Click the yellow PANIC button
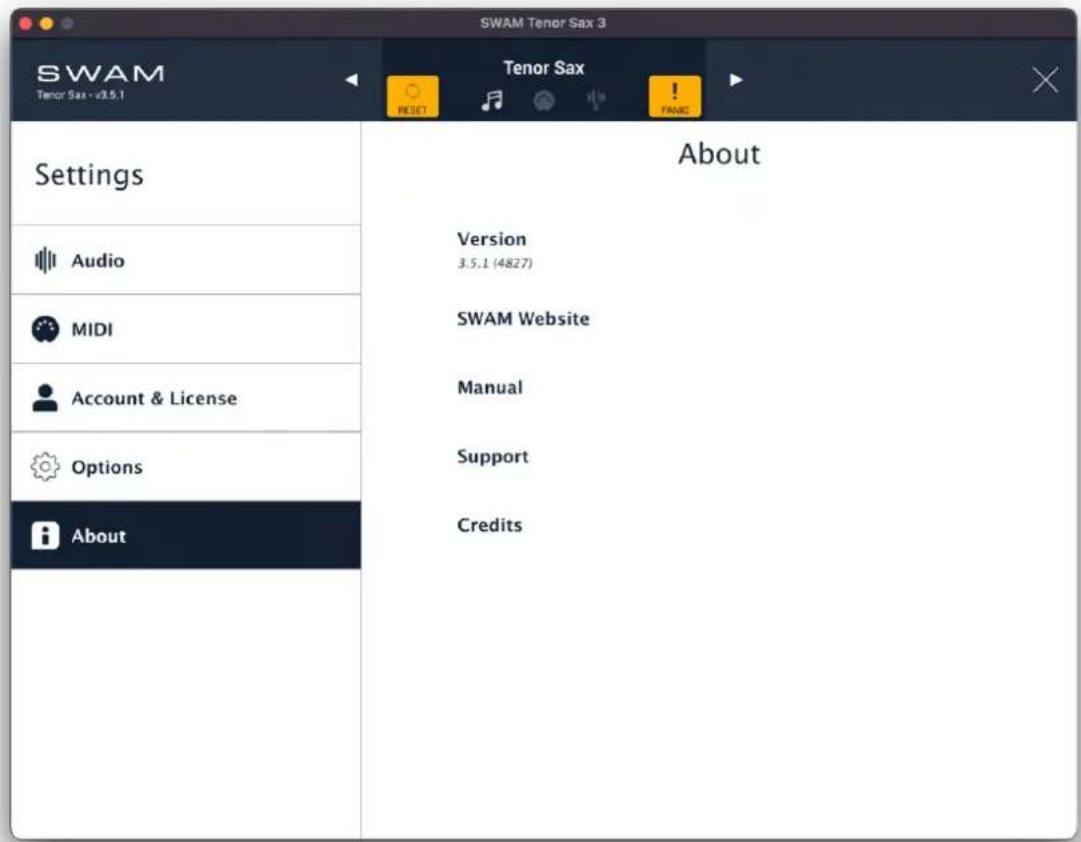This screenshot has height=842, width=1081. point(674,97)
